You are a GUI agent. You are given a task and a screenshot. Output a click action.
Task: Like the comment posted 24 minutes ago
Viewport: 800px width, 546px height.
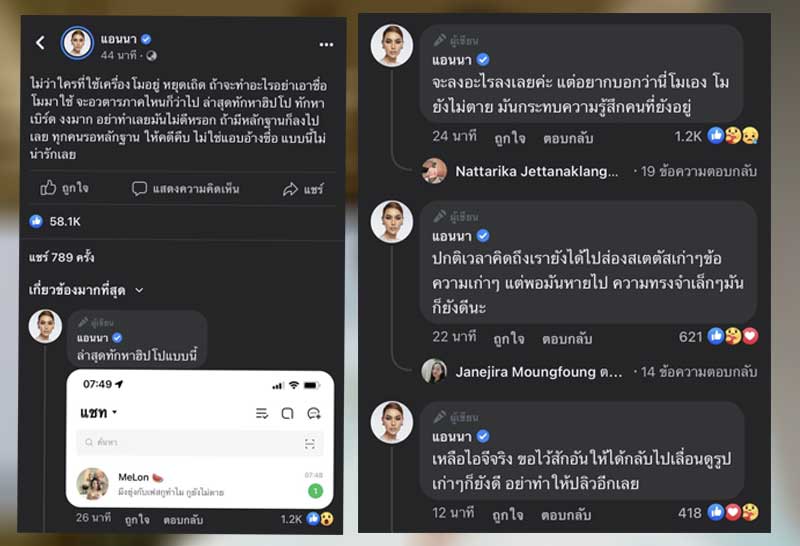pyautogui.click(x=510, y=137)
